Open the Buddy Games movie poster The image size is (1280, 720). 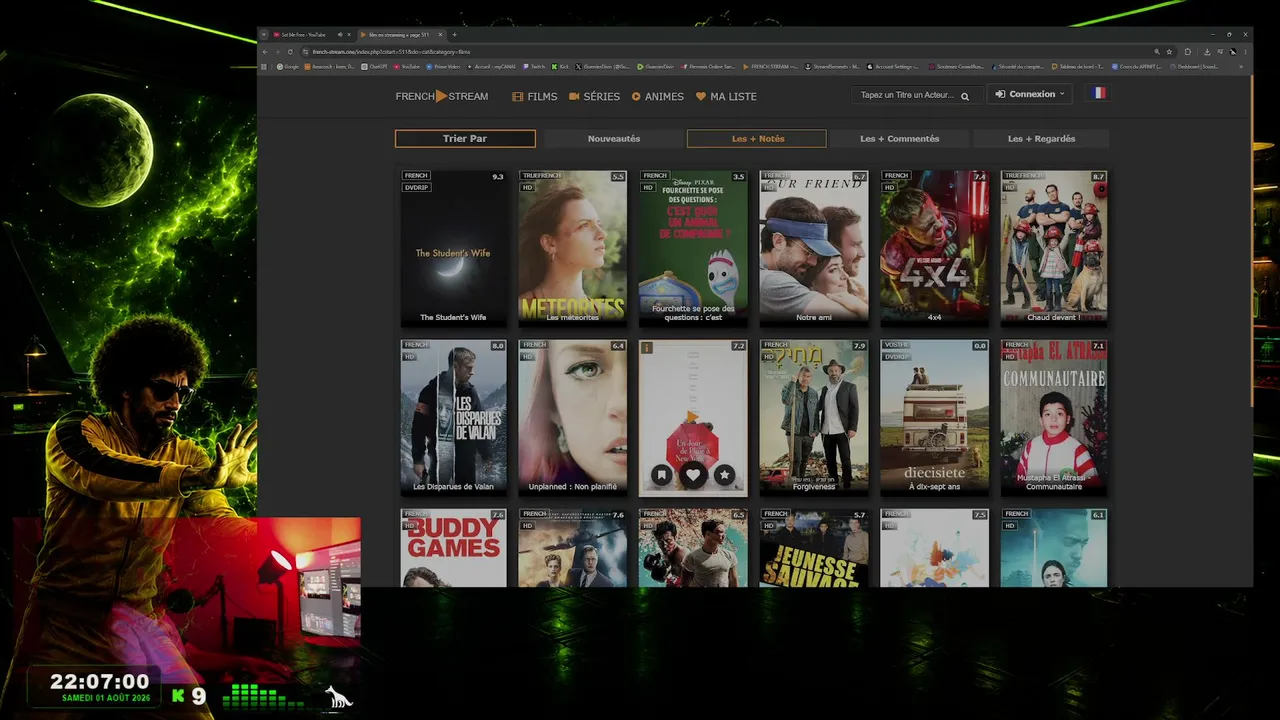tap(453, 548)
